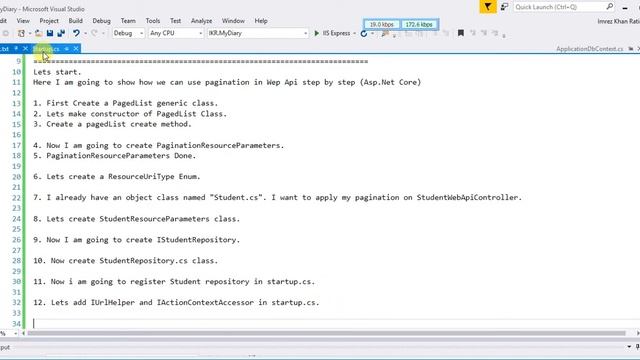The image size is (640, 360).
Task: Open the Help menu
Action: (261, 21)
